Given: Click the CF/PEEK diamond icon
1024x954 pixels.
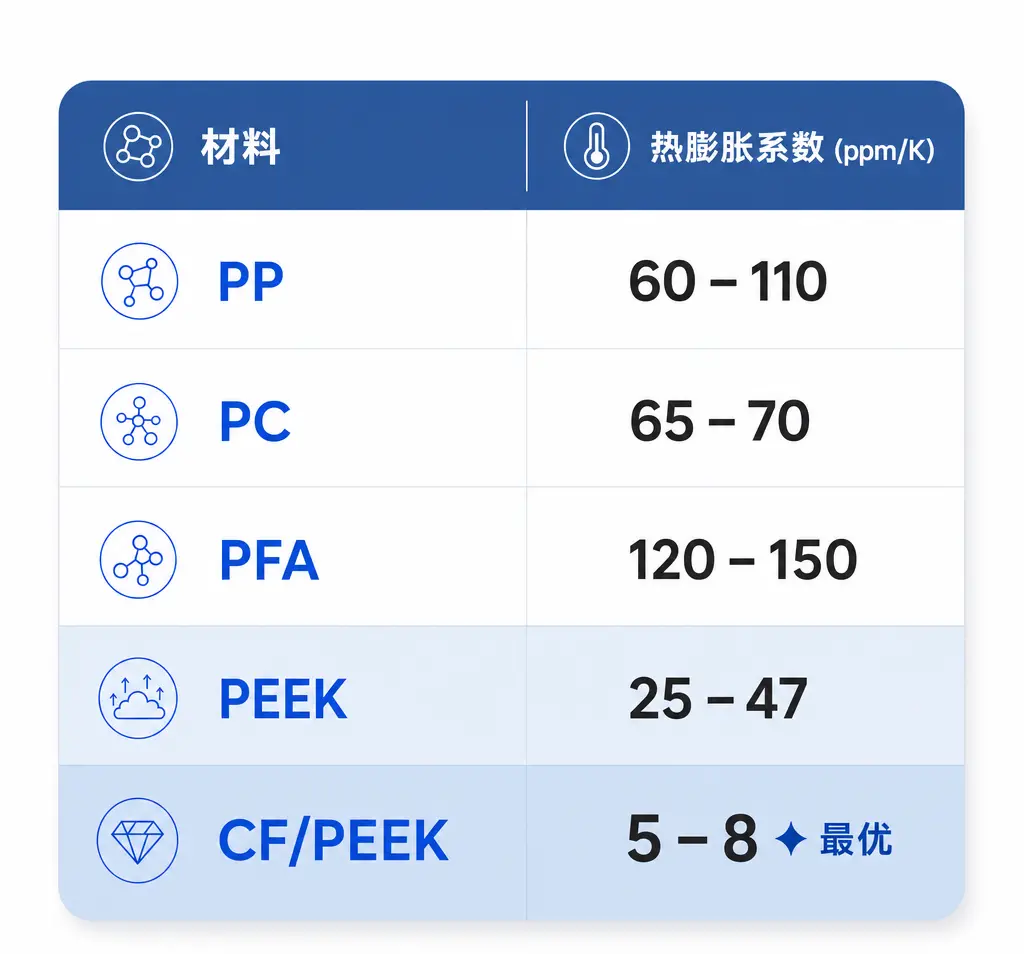Looking at the screenshot, I should 137,840.
